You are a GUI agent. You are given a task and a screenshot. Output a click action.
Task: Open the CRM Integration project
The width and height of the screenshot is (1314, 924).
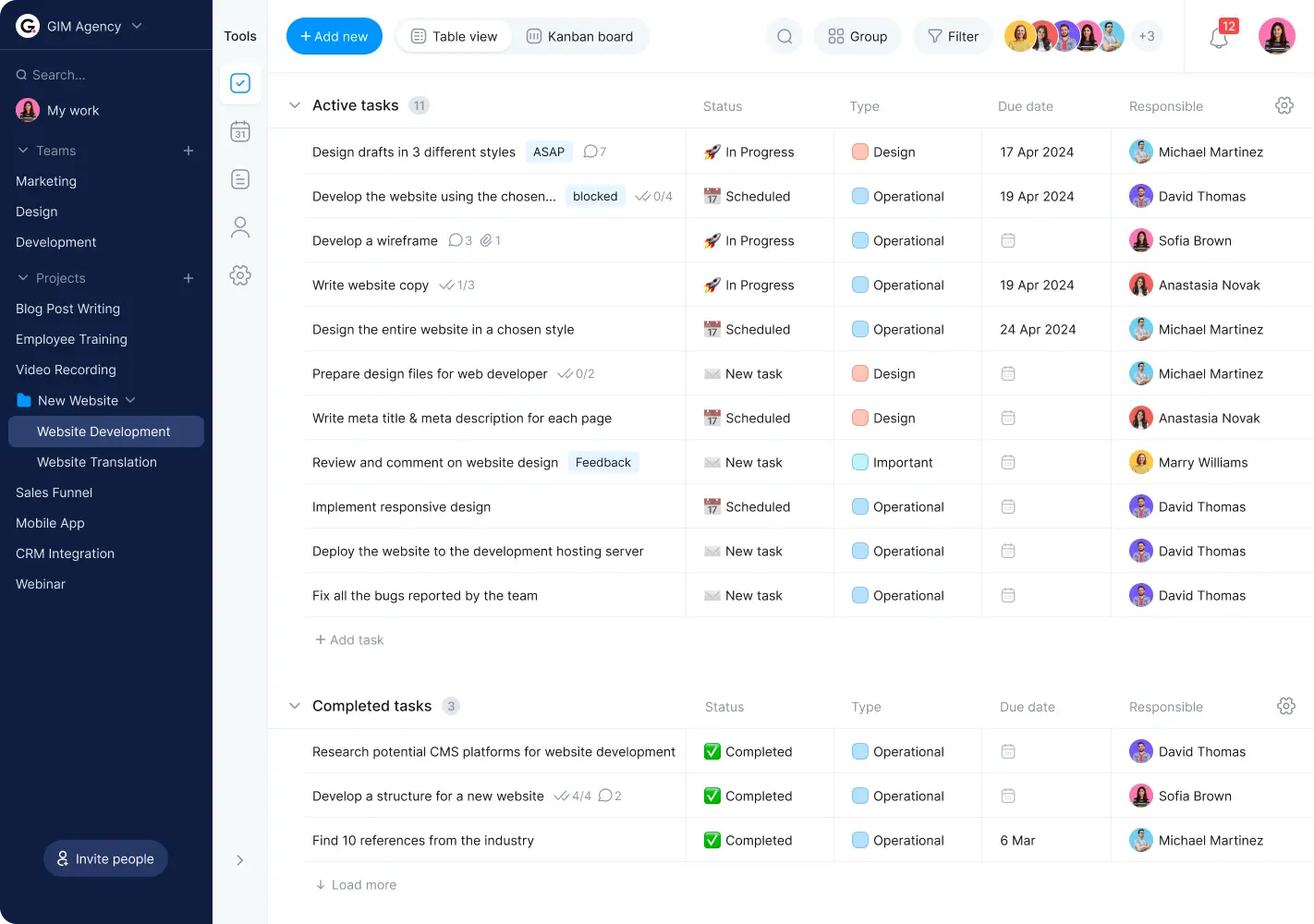(x=65, y=553)
